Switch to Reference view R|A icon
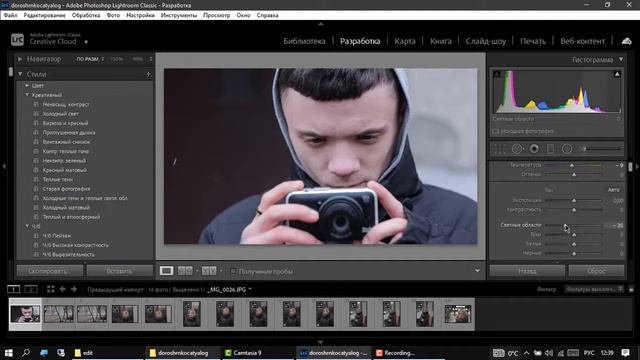 click(185, 271)
